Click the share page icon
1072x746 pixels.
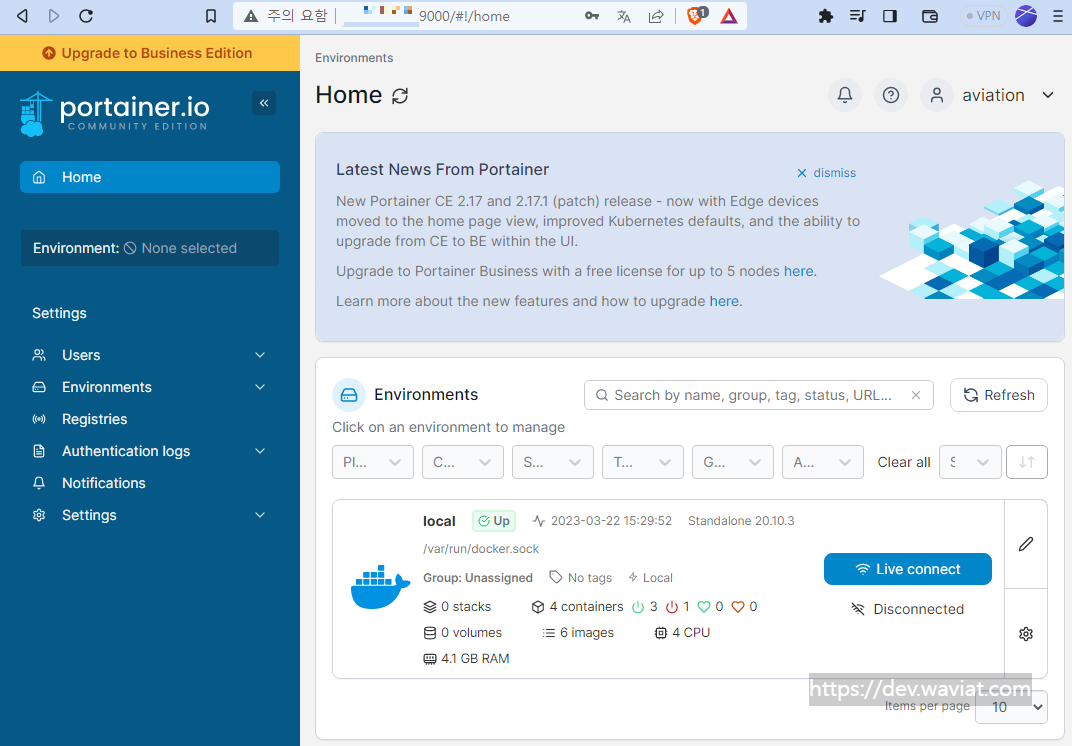click(x=656, y=16)
